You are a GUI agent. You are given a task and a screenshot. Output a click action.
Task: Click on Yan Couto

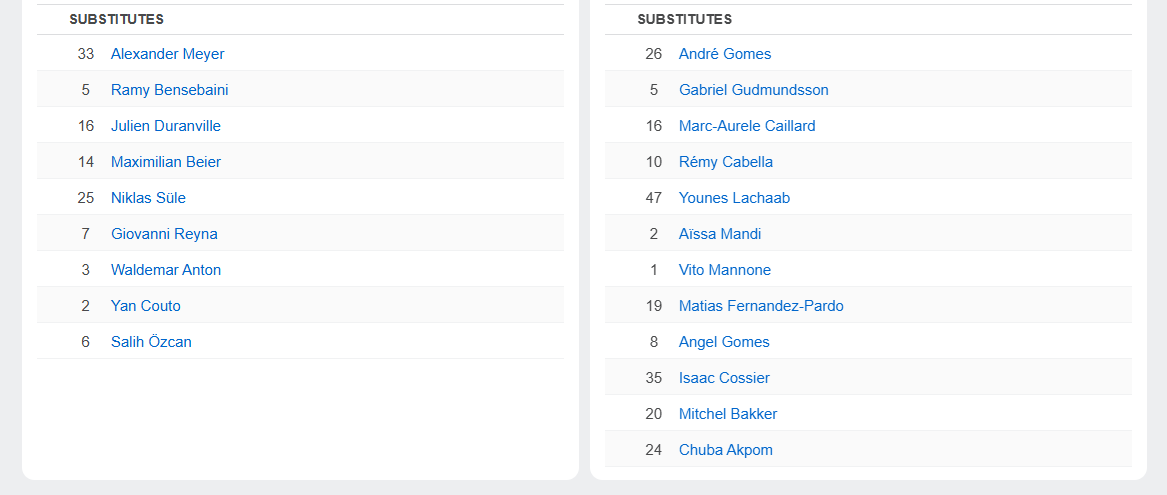(x=145, y=306)
